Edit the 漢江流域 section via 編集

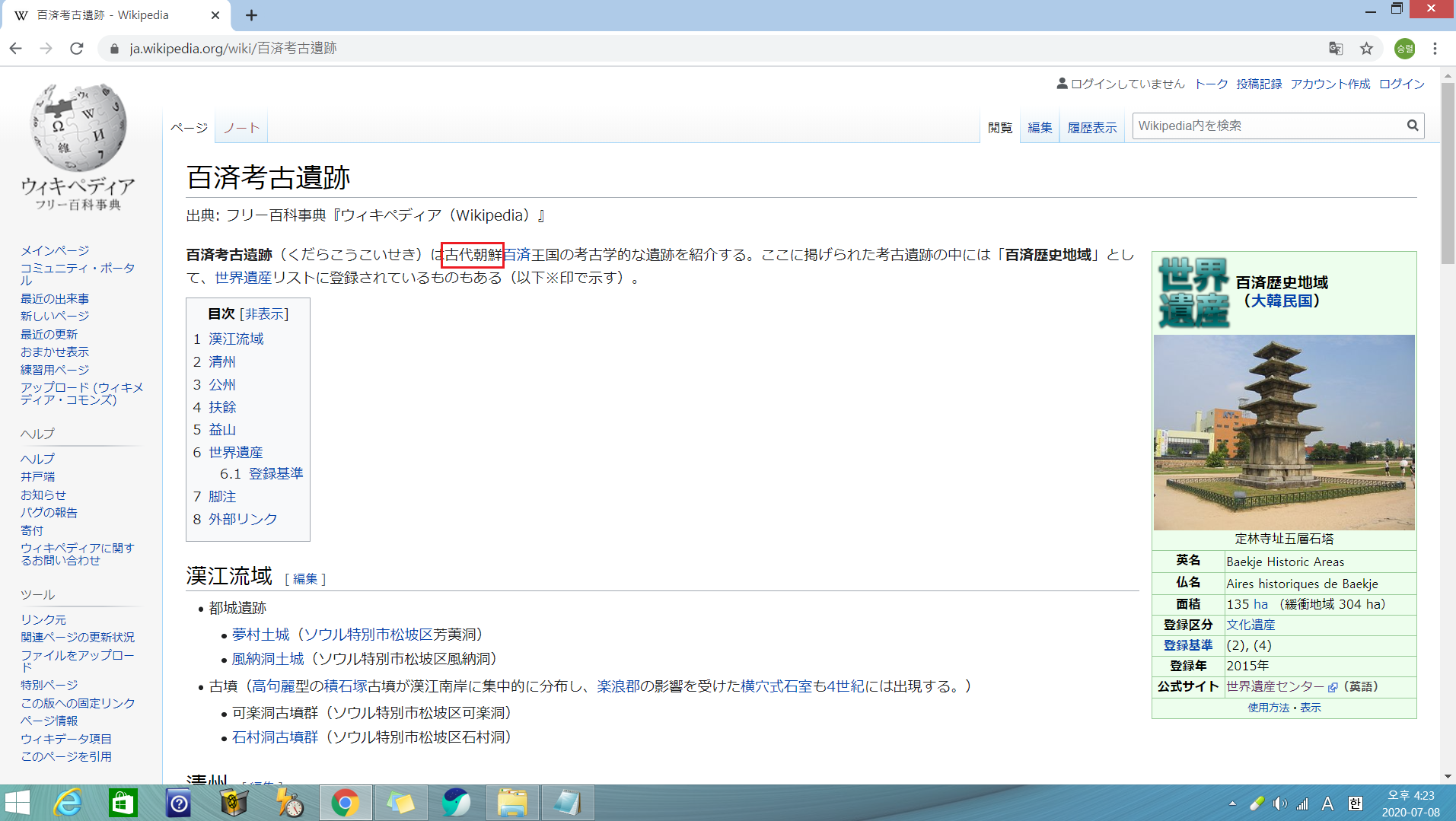[x=305, y=579]
